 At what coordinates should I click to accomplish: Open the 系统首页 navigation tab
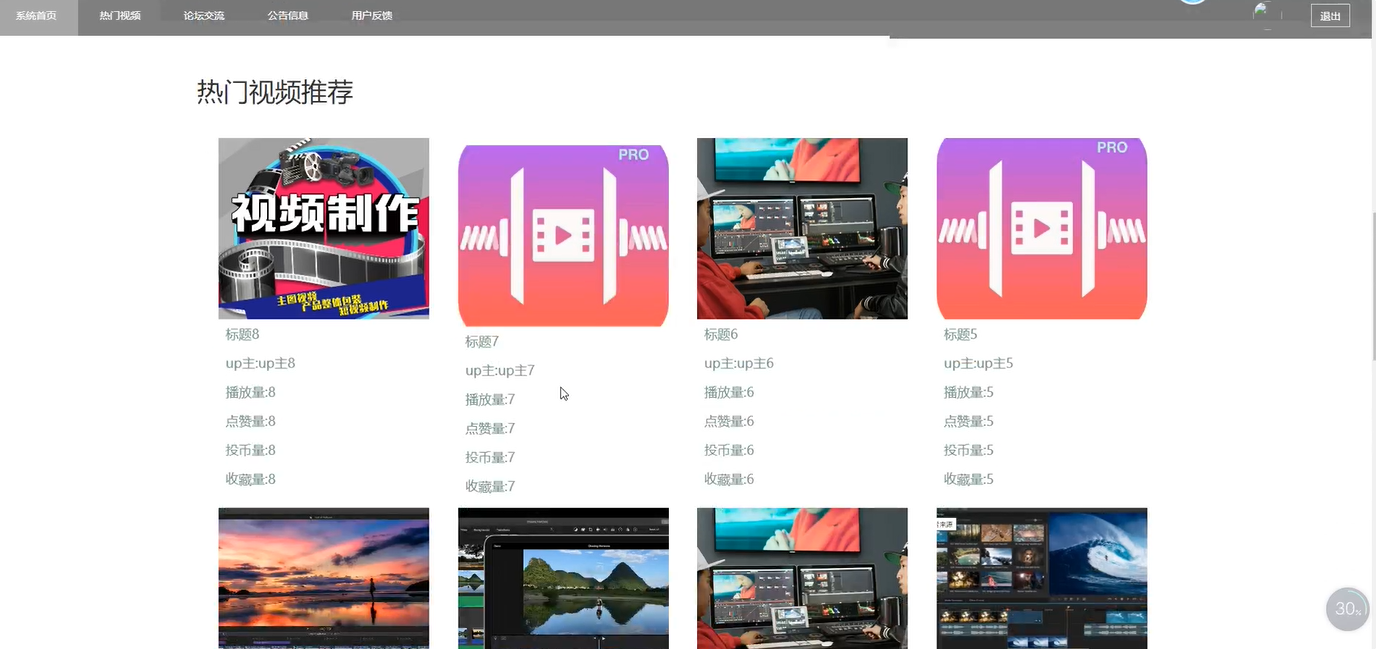point(37,16)
